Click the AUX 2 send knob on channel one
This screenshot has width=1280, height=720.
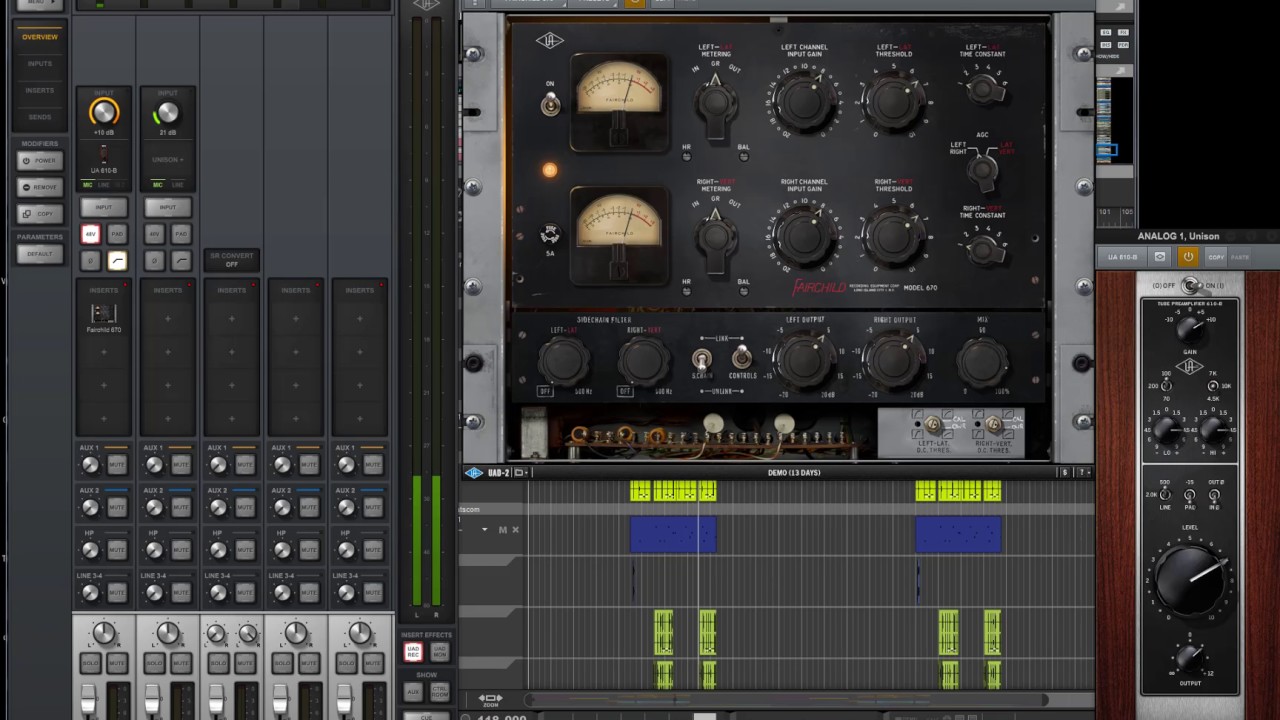[91, 508]
